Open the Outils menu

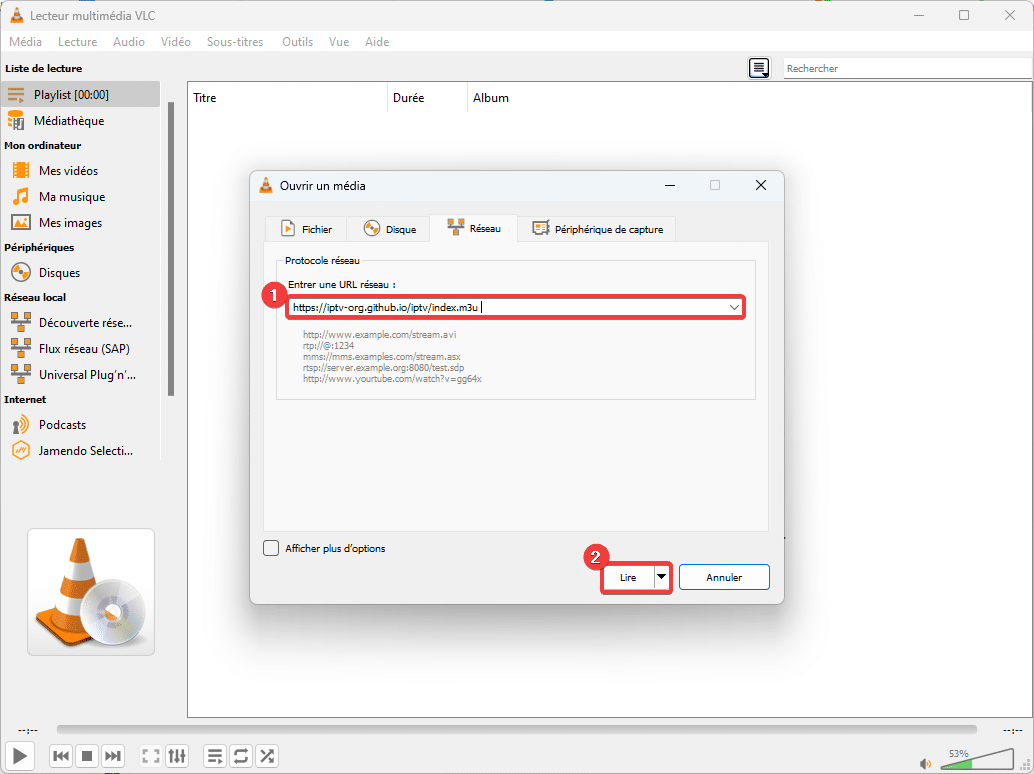click(297, 41)
